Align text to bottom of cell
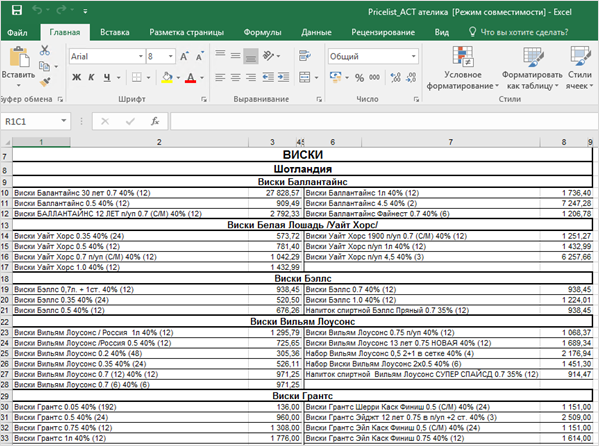Viewport: 599px width, 446px height. tap(251, 56)
